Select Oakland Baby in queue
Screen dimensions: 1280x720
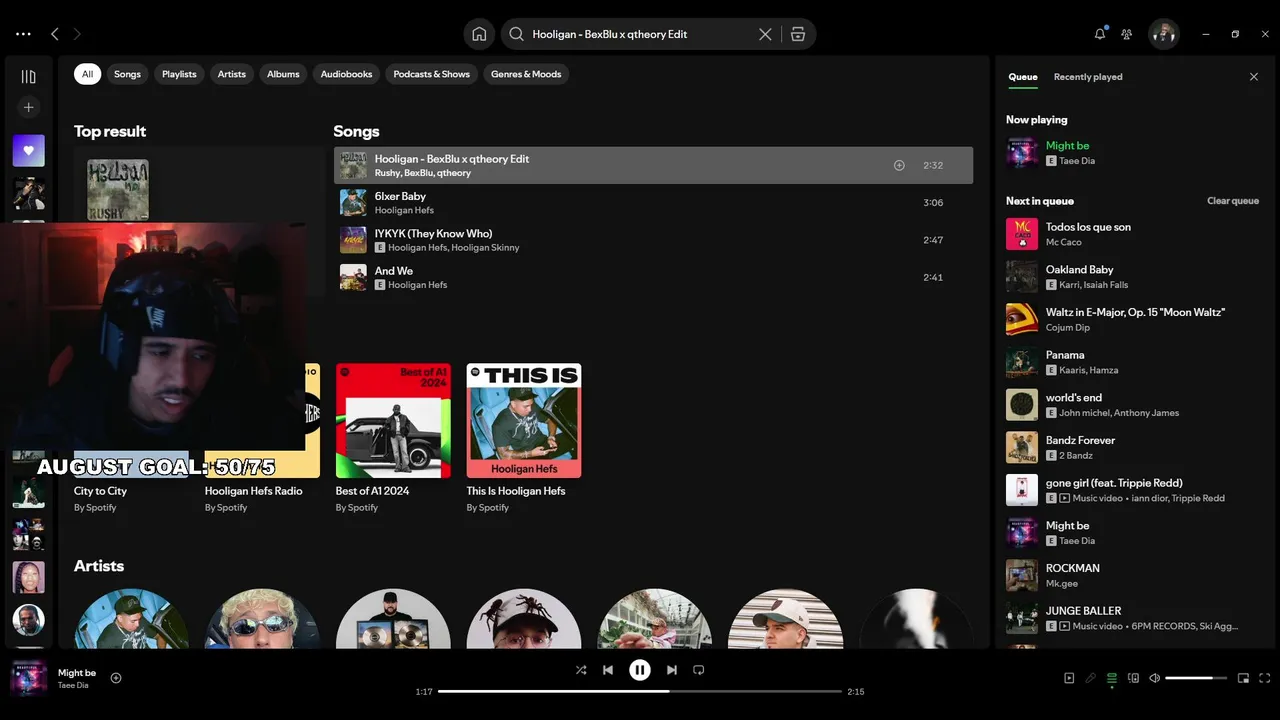click(1133, 277)
